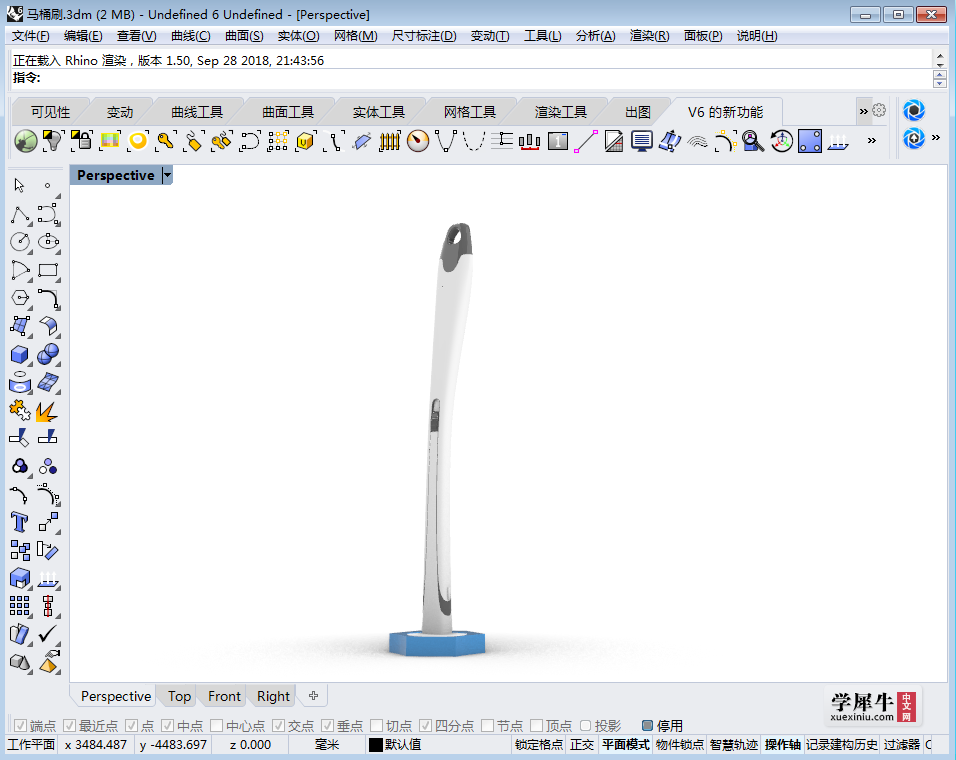Image resolution: width=956 pixels, height=760 pixels.
Task: Add a new viewport tab with plus
Action: pyautogui.click(x=313, y=695)
